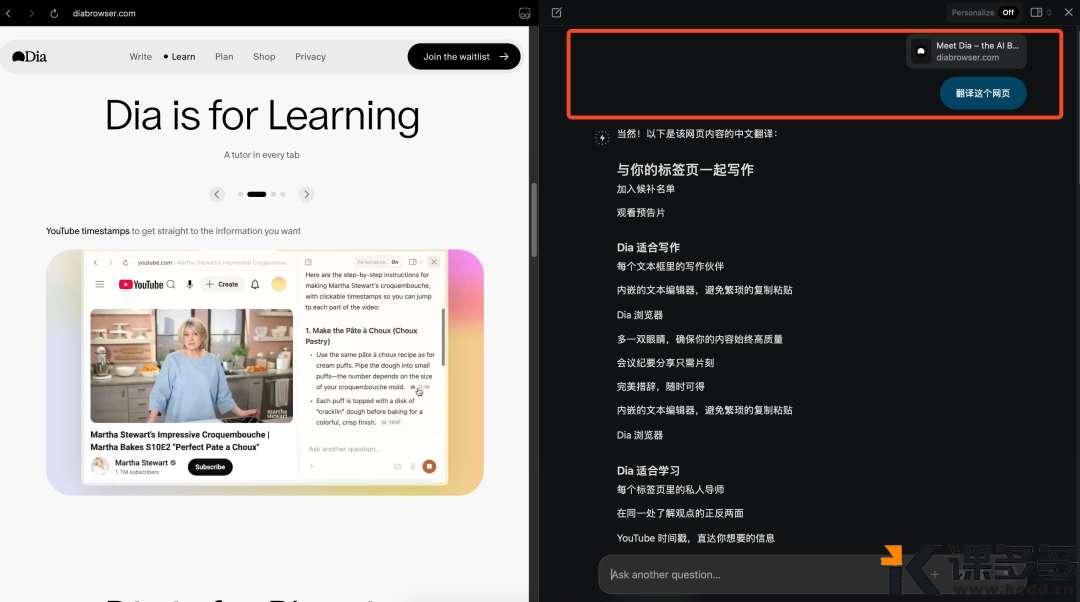Click the Subscribe button in demo preview
The image size is (1080, 602).
pyautogui.click(x=210, y=467)
